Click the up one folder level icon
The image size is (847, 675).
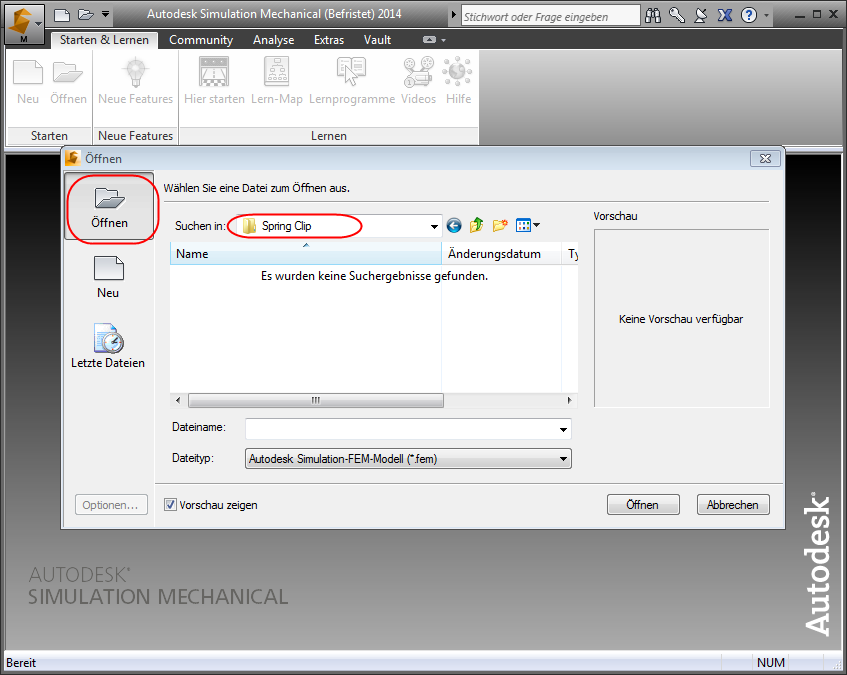(476, 225)
